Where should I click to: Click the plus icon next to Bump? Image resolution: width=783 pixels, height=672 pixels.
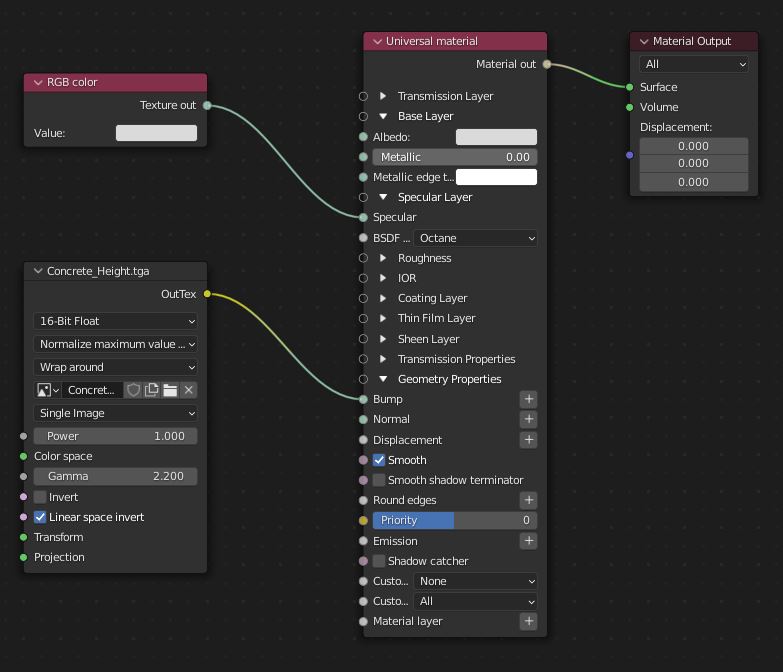(x=528, y=399)
